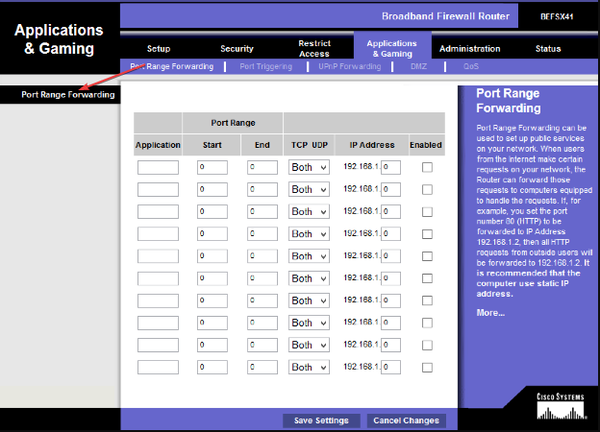Viewport: 600px width, 432px height.
Task: Open the fifth row's protocol dropdown
Action: pyautogui.click(x=309, y=256)
